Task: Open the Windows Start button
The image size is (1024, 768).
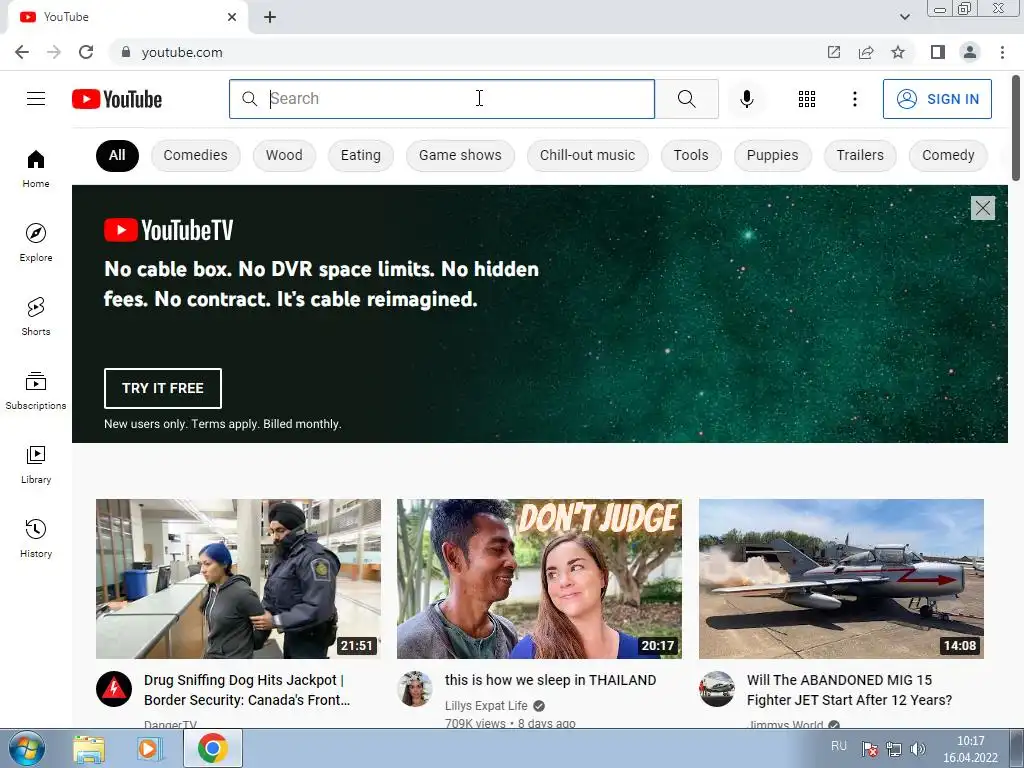Action: [26, 748]
